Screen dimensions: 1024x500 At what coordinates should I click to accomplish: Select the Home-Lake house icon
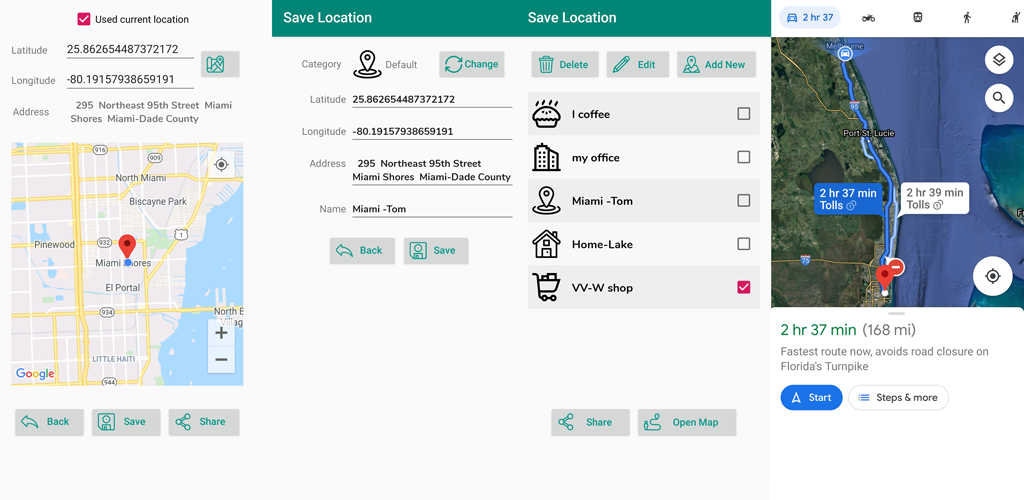point(546,244)
